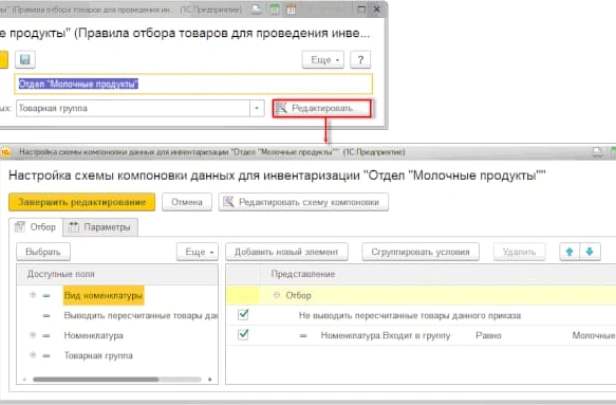The height and width of the screenshot is (405, 616).
Task: Switch to the 'Параметры' tab
Action: 100,227
